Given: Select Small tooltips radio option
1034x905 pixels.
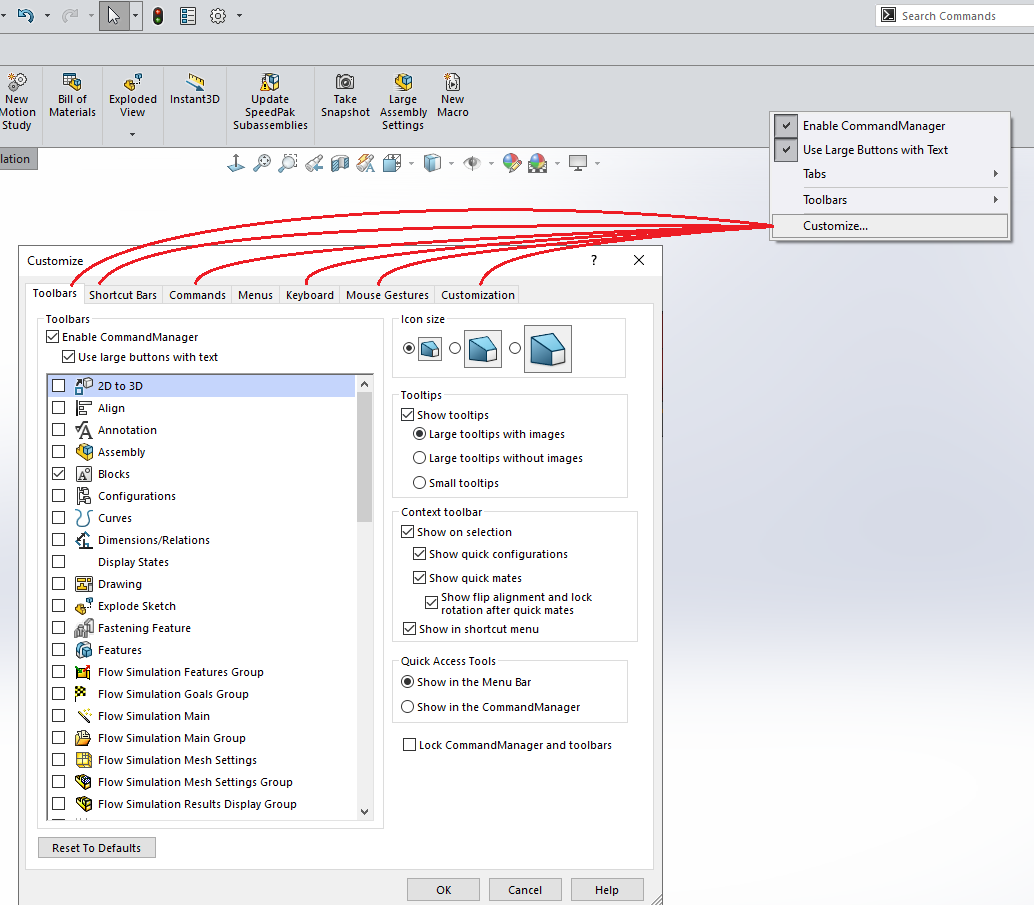Looking at the screenshot, I should tap(420, 483).
